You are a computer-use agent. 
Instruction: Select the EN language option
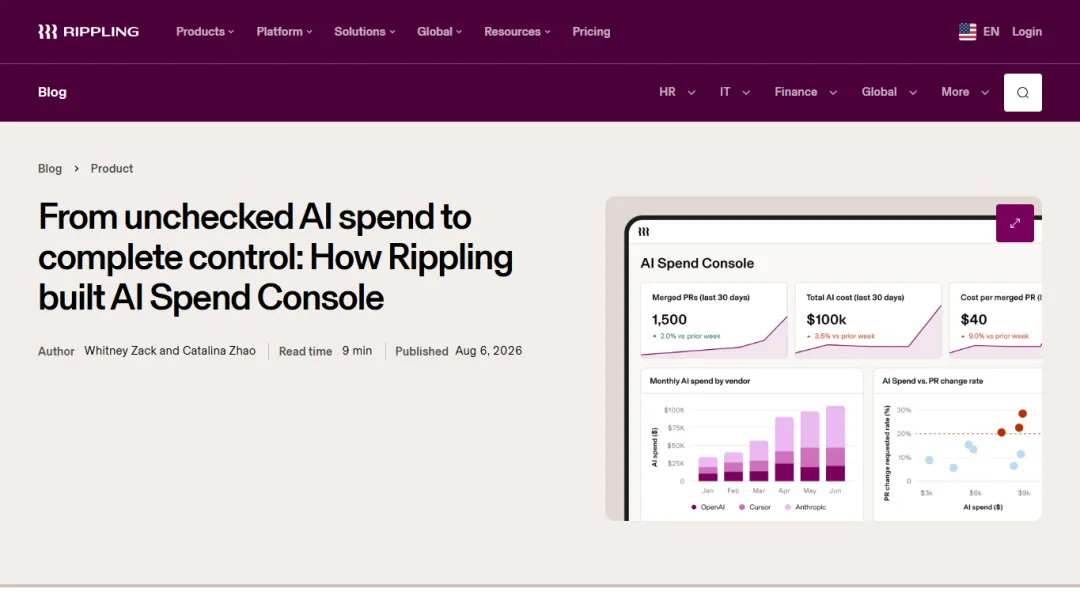(991, 32)
